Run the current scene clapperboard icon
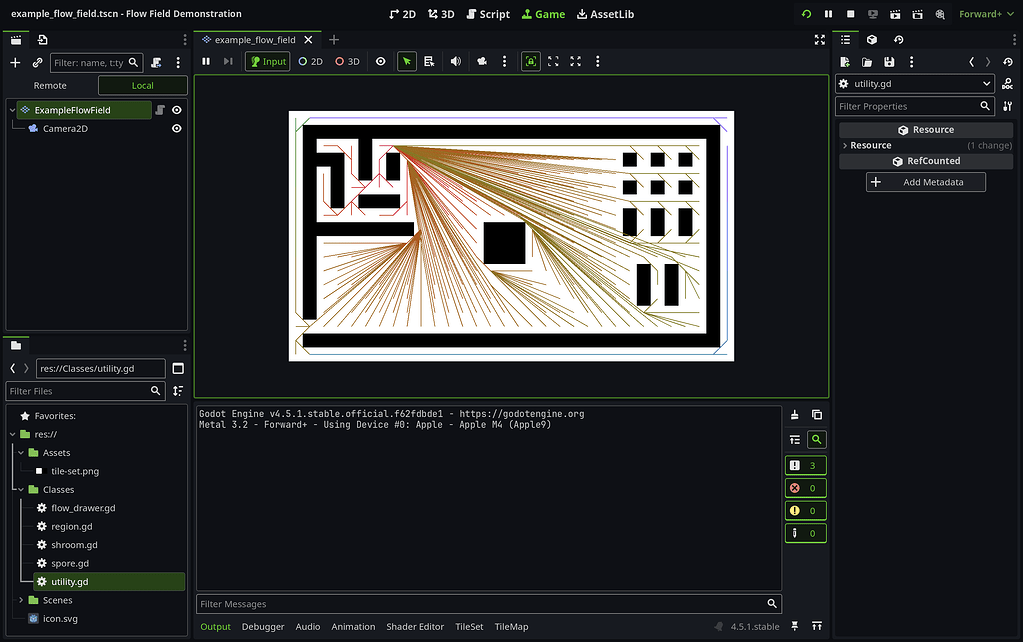Viewport: 1023px width, 642px height. coord(895,14)
